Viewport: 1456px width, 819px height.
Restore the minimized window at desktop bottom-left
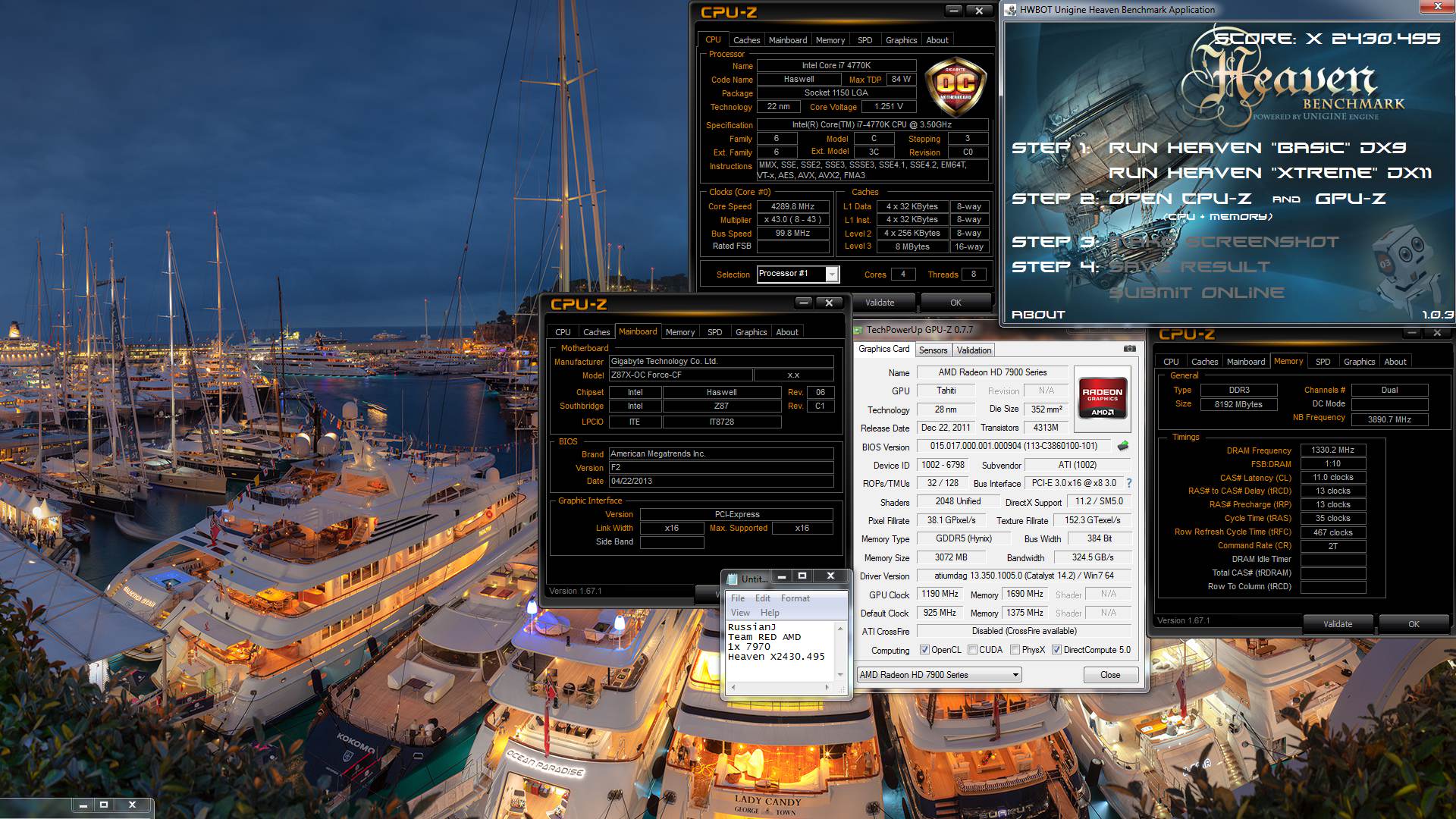pyautogui.click(x=104, y=805)
